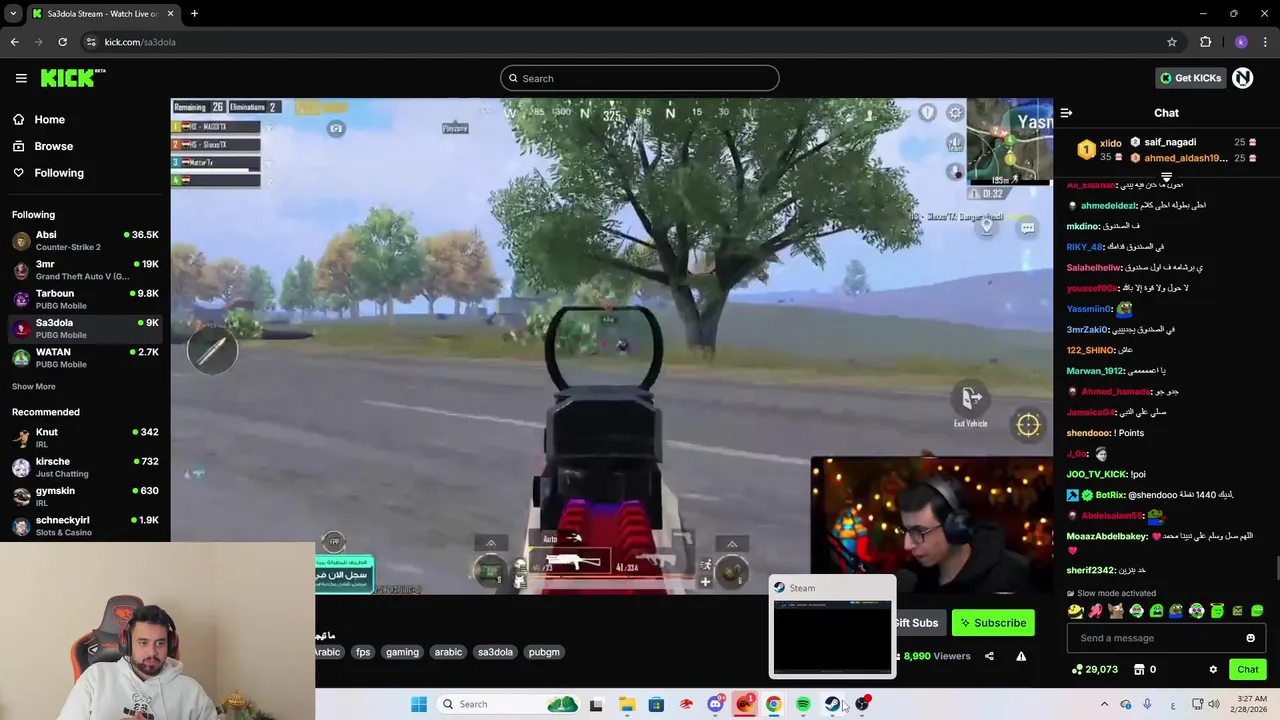Open the Chrome three-dot menu

pos(1266,42)
